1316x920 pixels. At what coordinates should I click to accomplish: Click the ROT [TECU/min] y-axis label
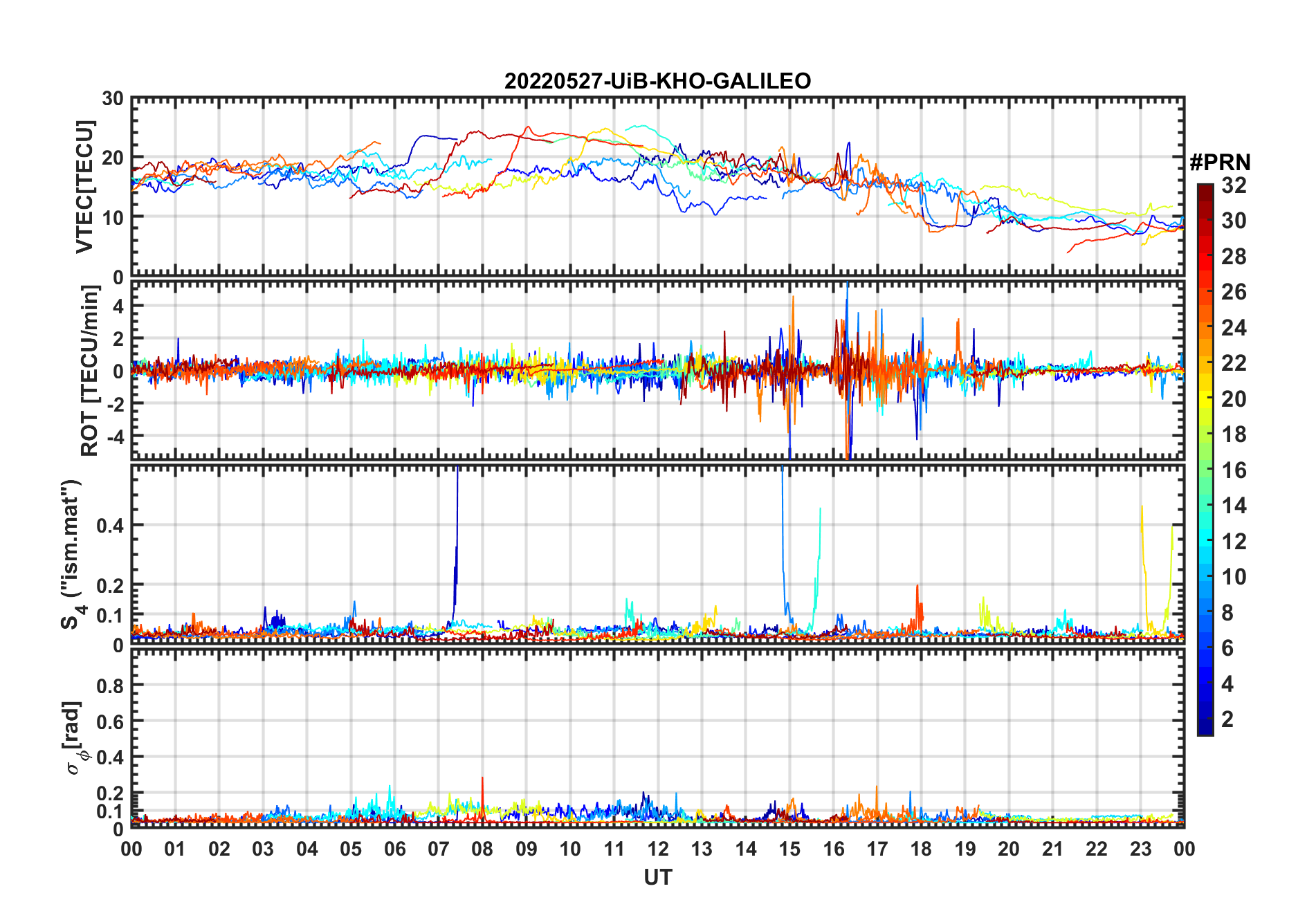coord(89,371)
